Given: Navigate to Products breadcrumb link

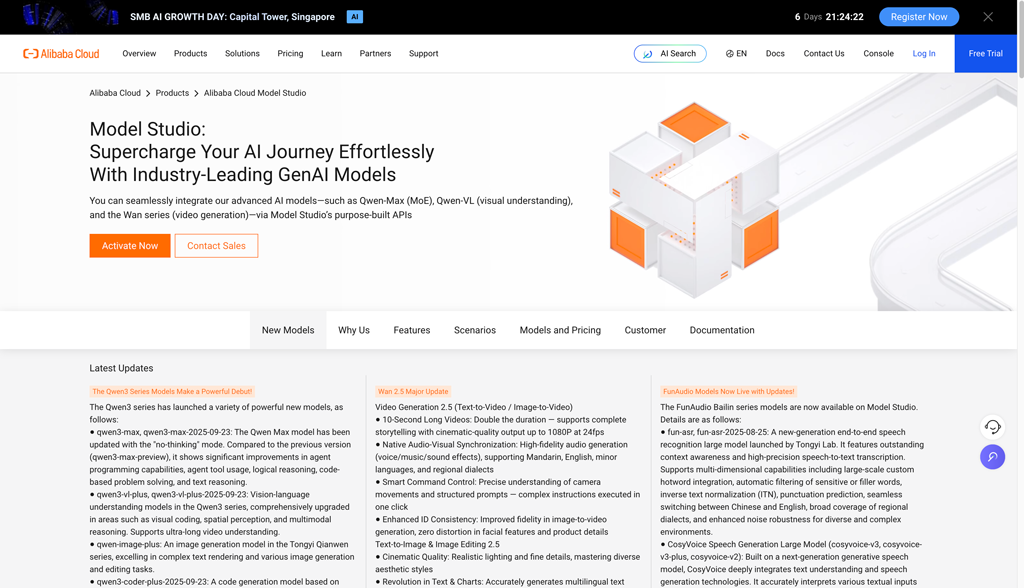Looking at the screenshot, I should click(x=172, y=93).
